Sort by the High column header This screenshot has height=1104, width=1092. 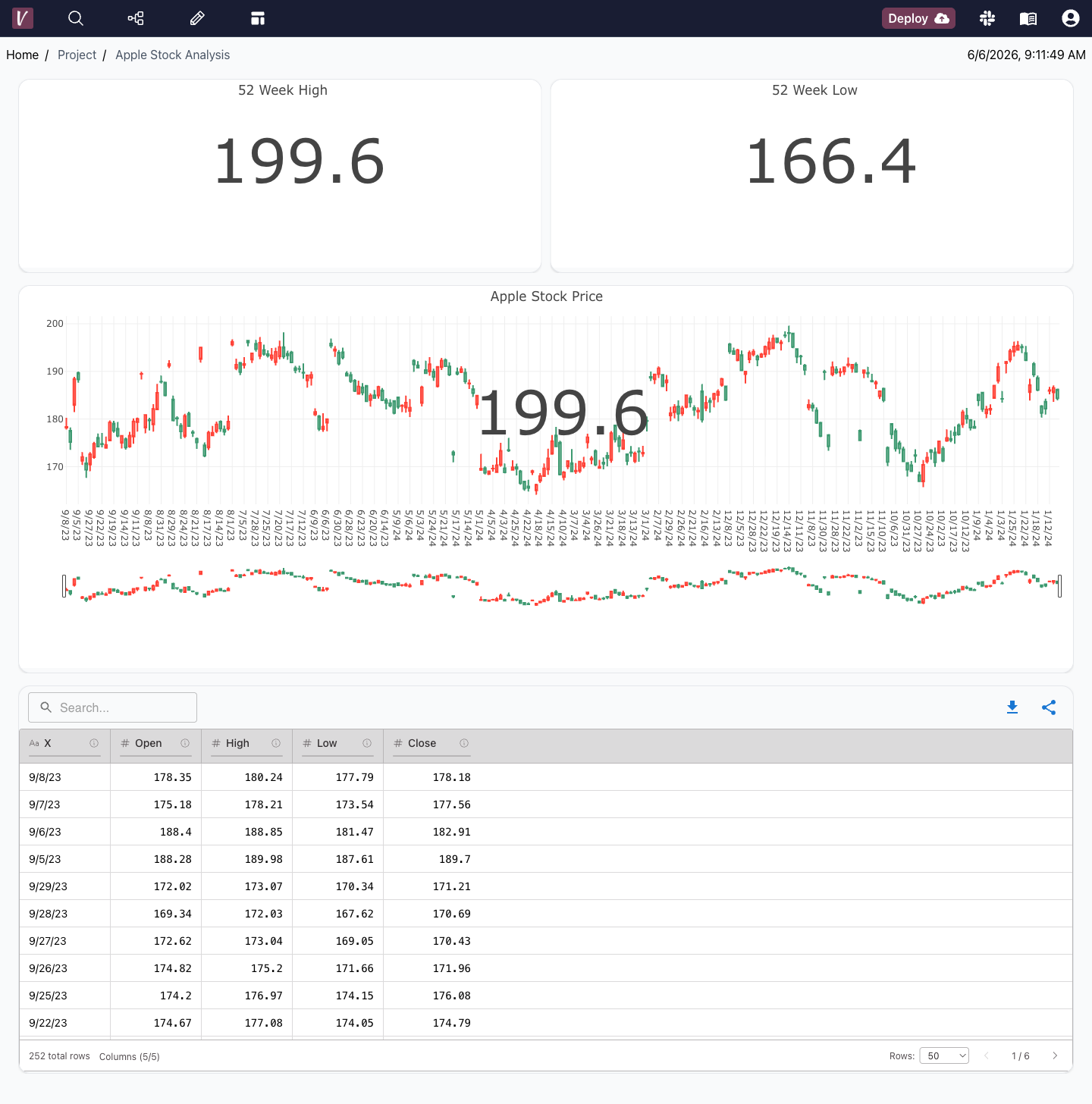pos(237,743)
